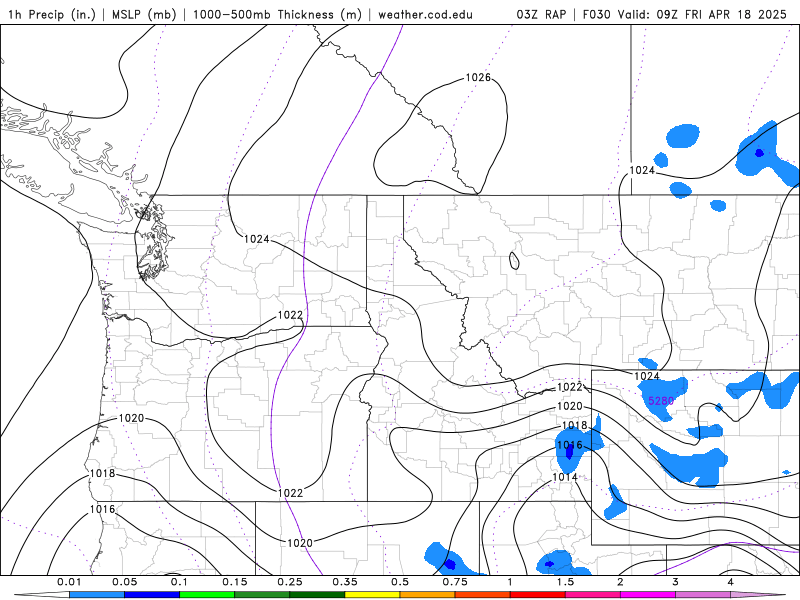This screenshot has height=600, width=800.
Task: Click the 0.75 legend value
Action: 455,582
